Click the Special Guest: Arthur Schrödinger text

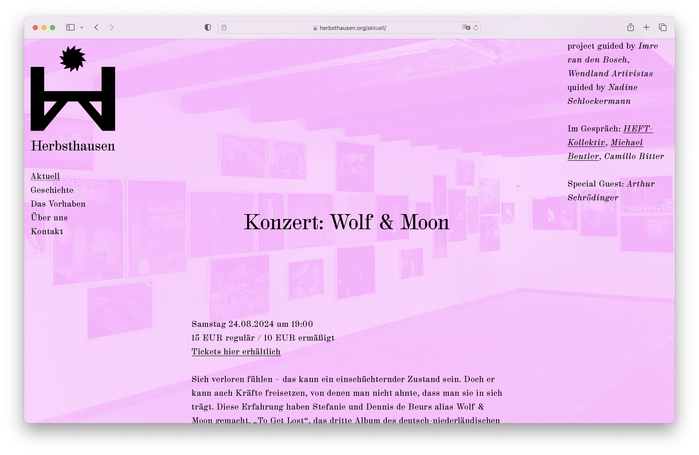click(611, 191)
